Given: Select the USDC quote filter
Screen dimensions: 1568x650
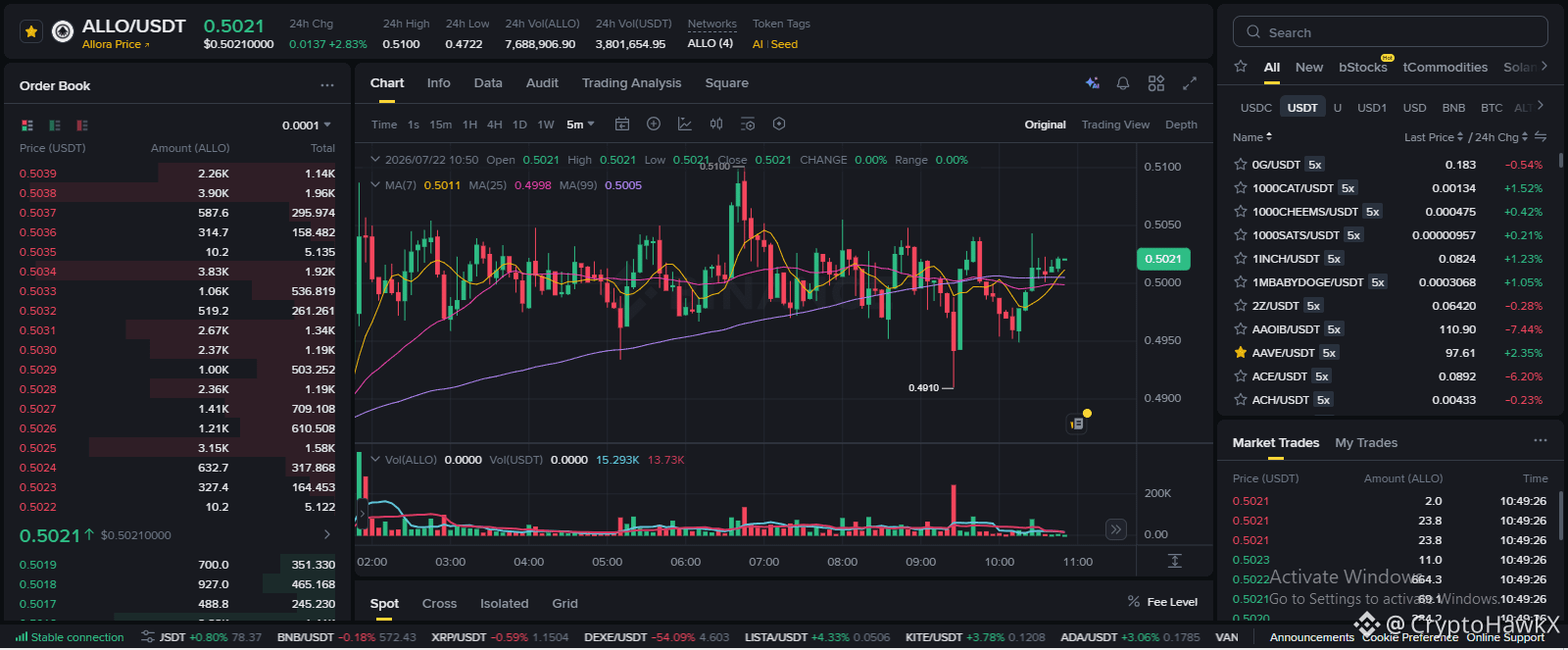Looking at the screenshot, I should click(1255, 108).
